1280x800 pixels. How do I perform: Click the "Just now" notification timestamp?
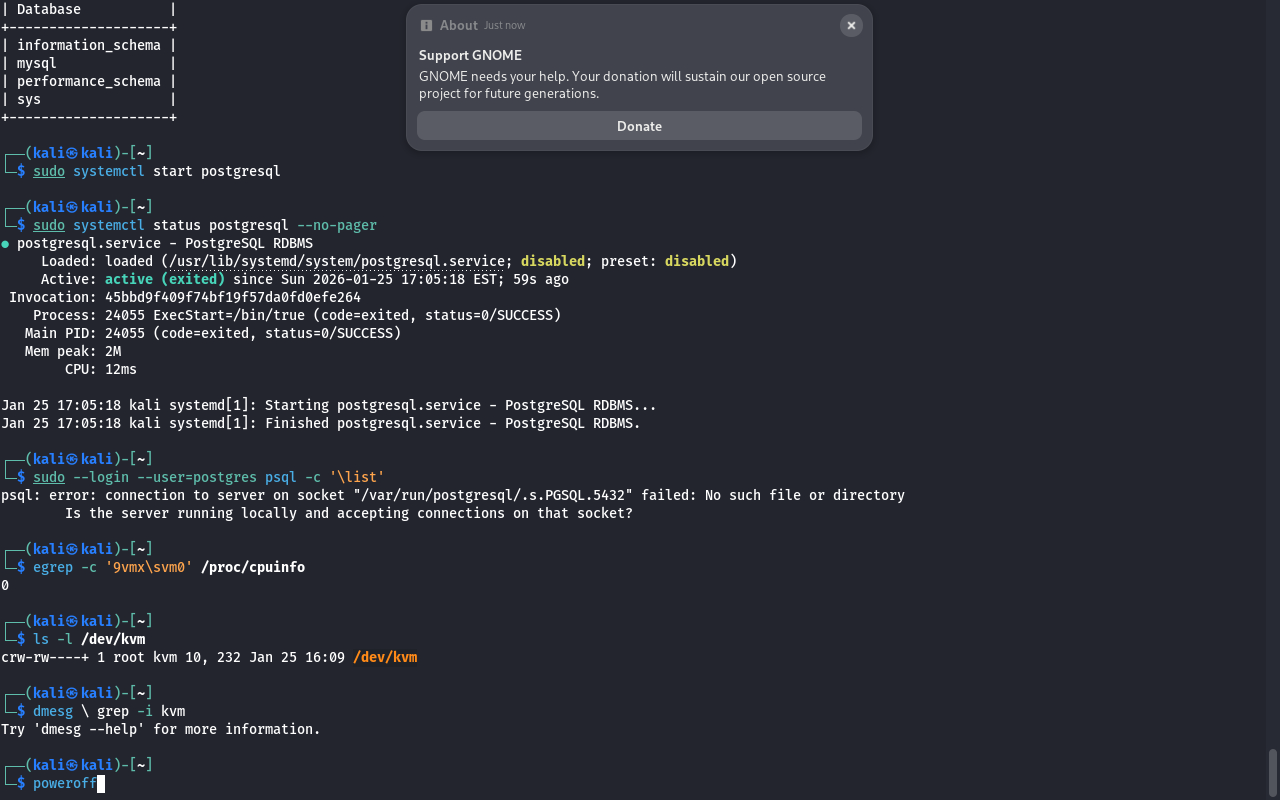coord(504,26)
